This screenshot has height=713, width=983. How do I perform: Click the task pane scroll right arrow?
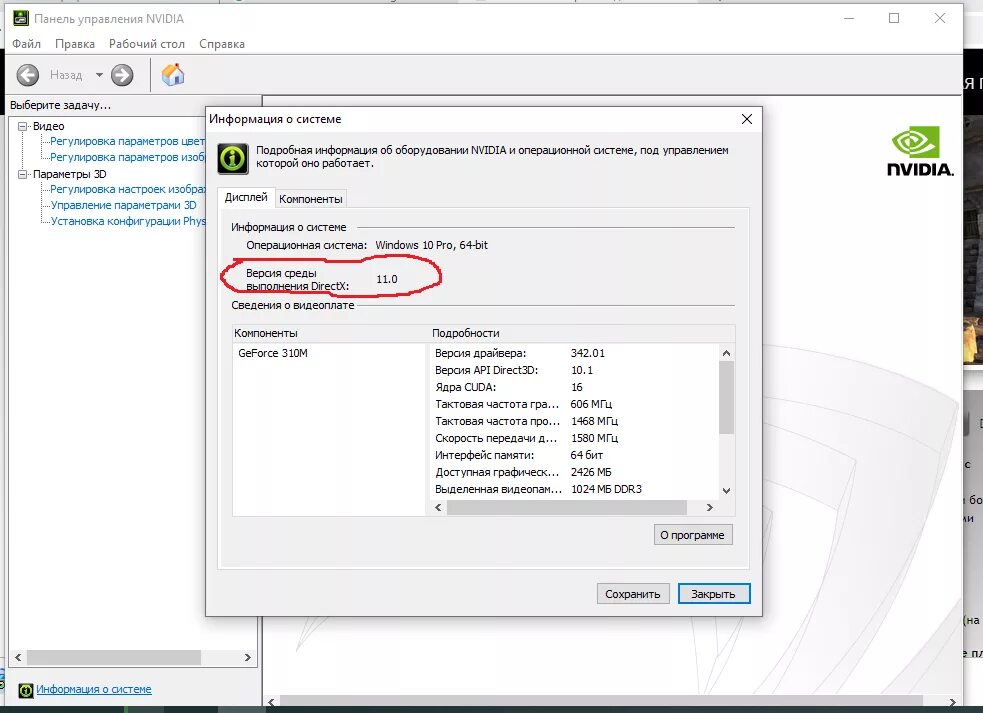pyautogui.click(x=248, y=657)
